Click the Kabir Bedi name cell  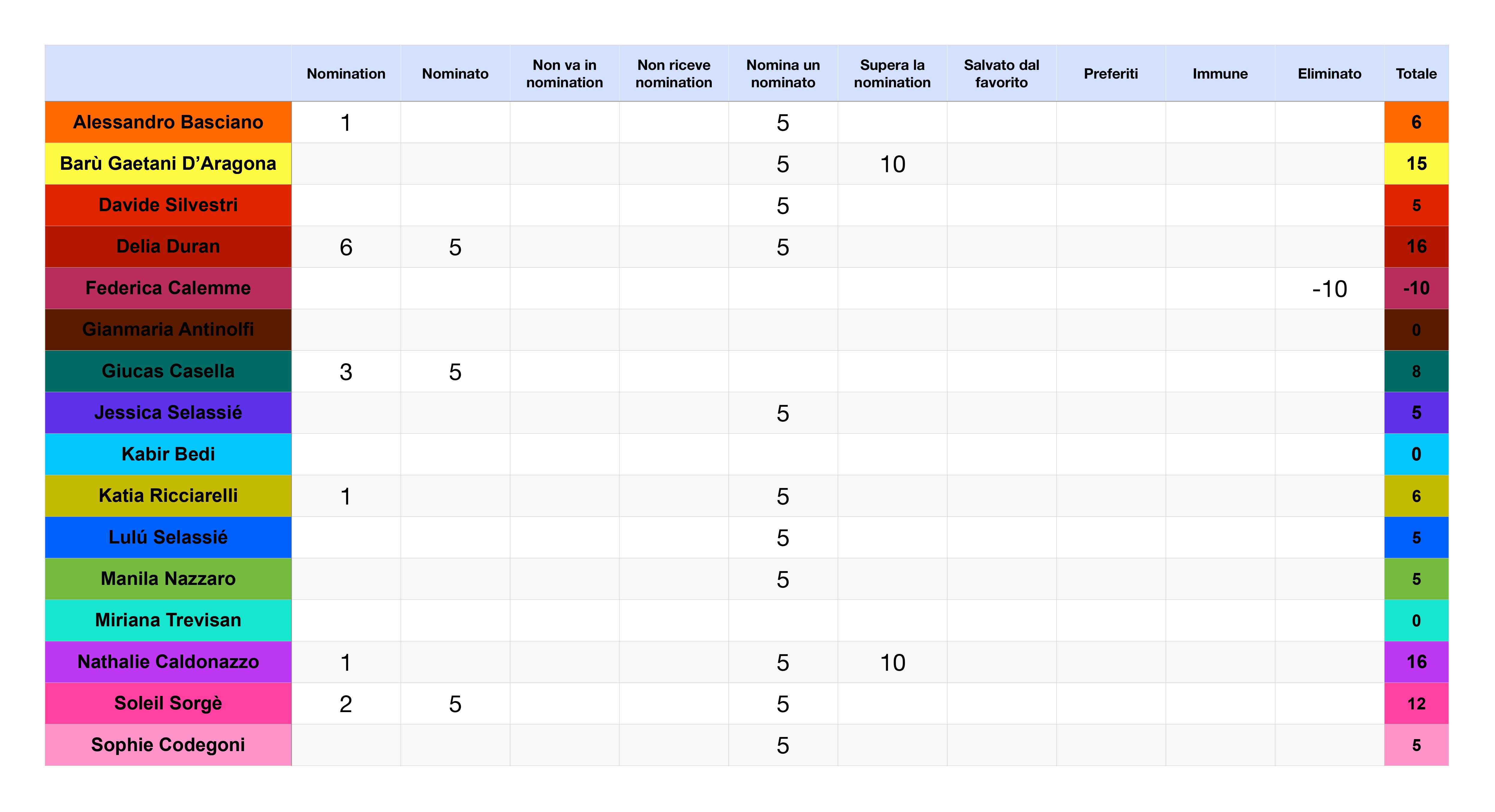click(x=168, y=454)
